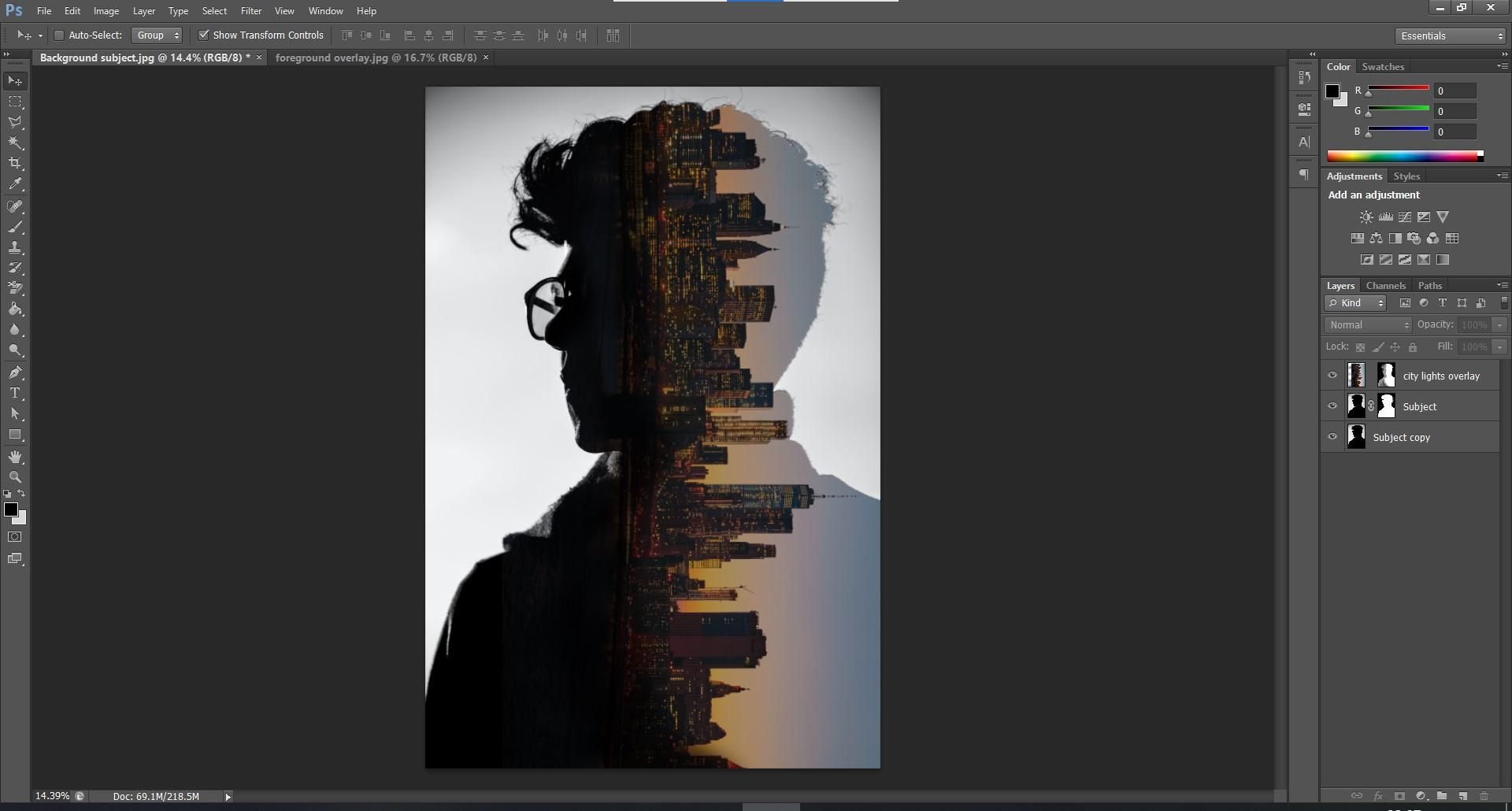Add a layer style with fx icon
Viewport: 1512px width, 811px height.
1380,796
